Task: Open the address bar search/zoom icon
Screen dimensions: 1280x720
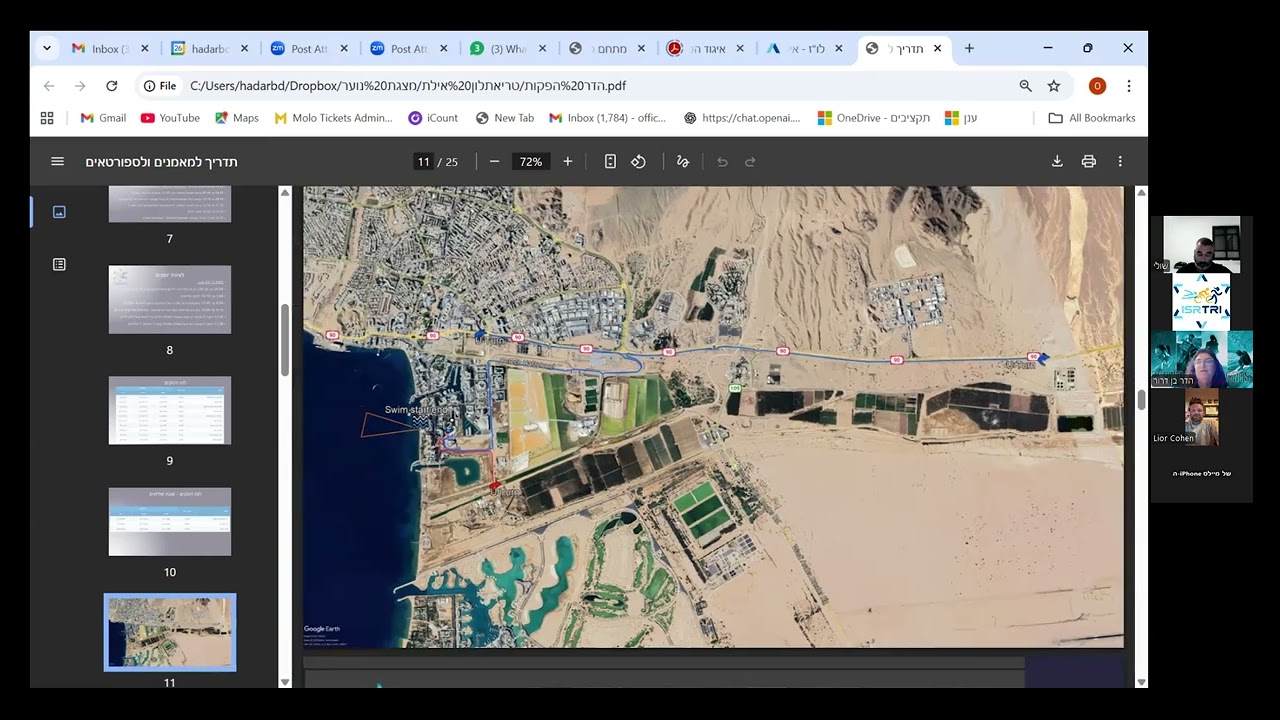Action: pyautogui.click(x=1025, y=86)
